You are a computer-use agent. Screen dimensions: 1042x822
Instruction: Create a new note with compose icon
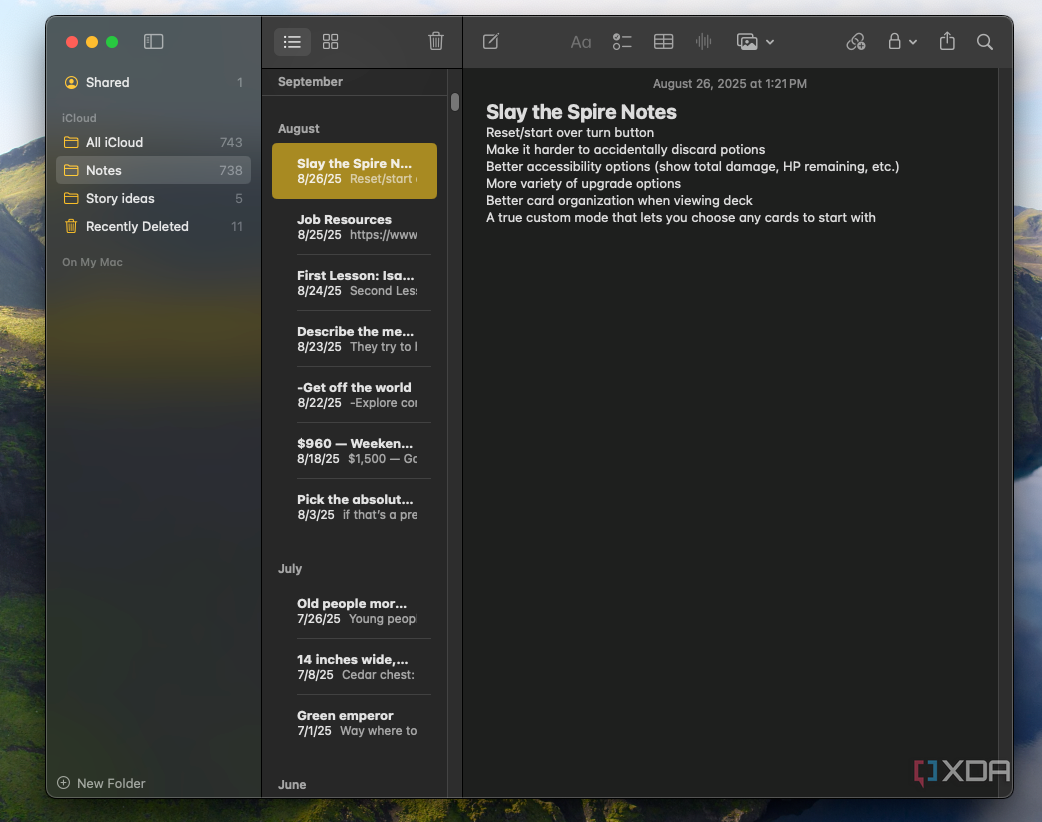tap(490, 42)
